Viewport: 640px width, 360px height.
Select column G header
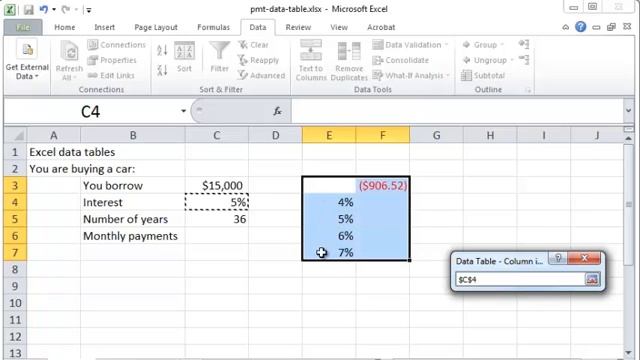pos(436,135)
